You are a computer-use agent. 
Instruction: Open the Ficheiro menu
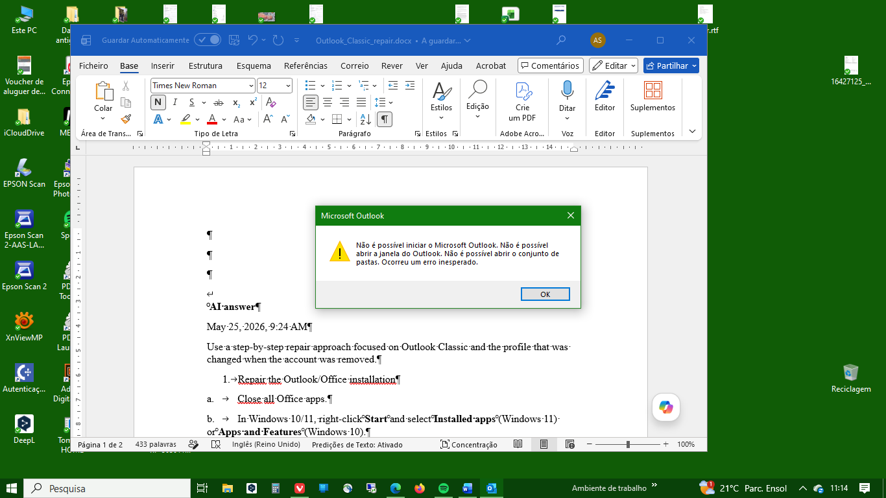(93, 66)
